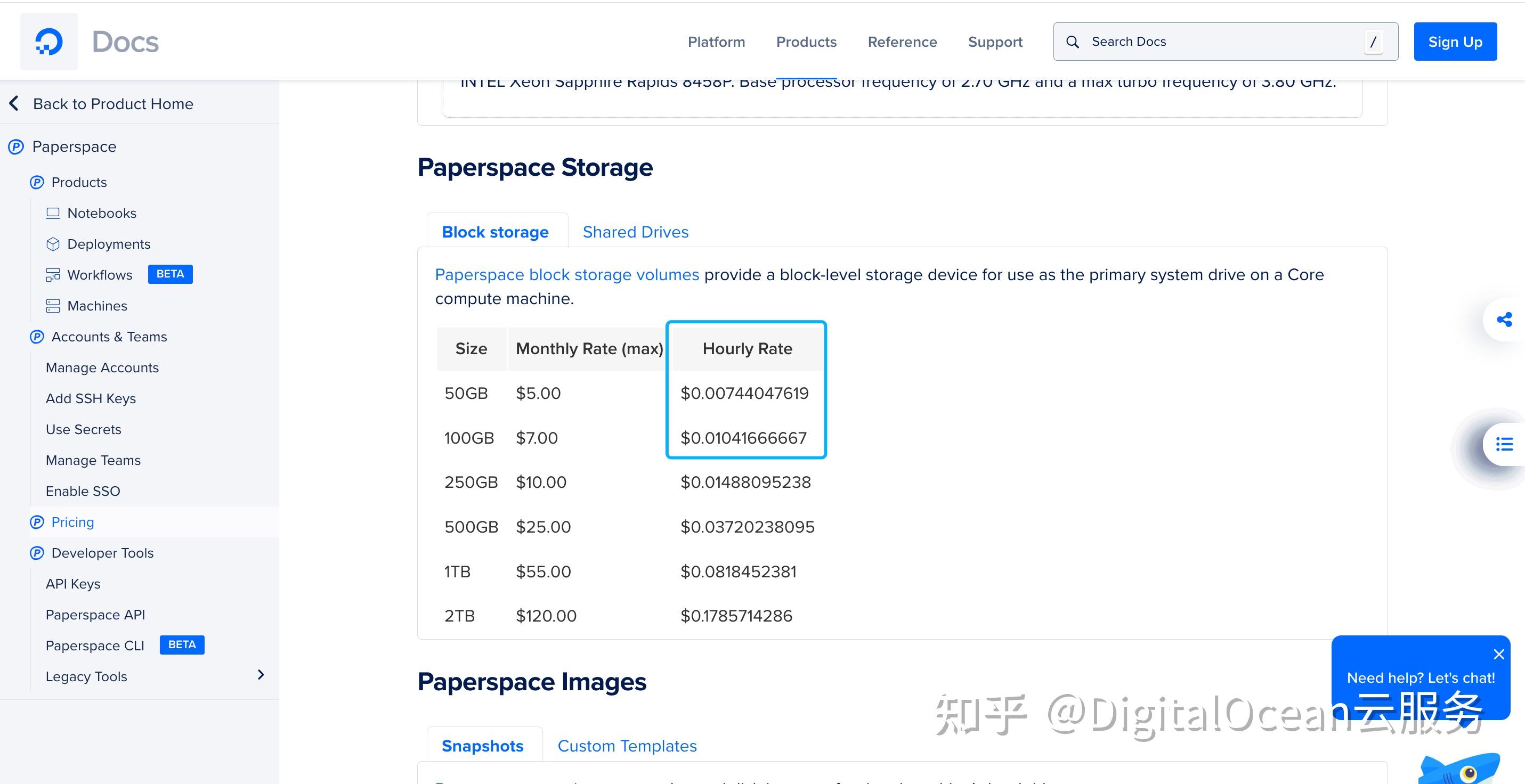Screen dimensions: 1525x784
Task: Click the $55.00 monthly rate cell
Action: (543, 571)
